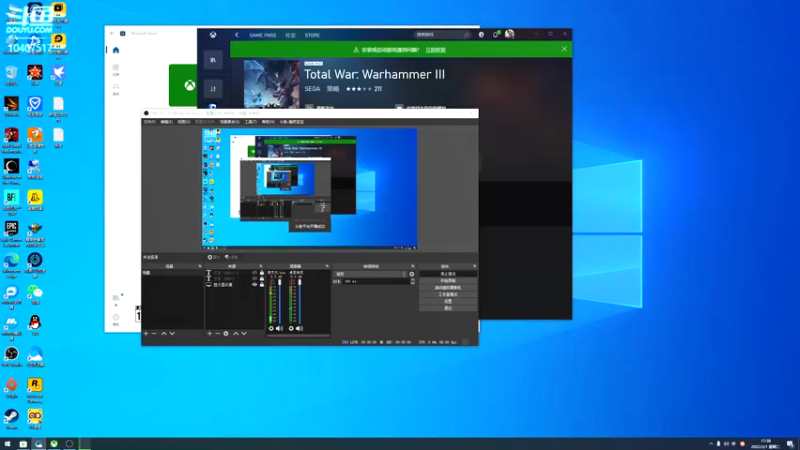Open Xbox app library sidebar icon
800x450 pixels.
click(x=213, y=60)
